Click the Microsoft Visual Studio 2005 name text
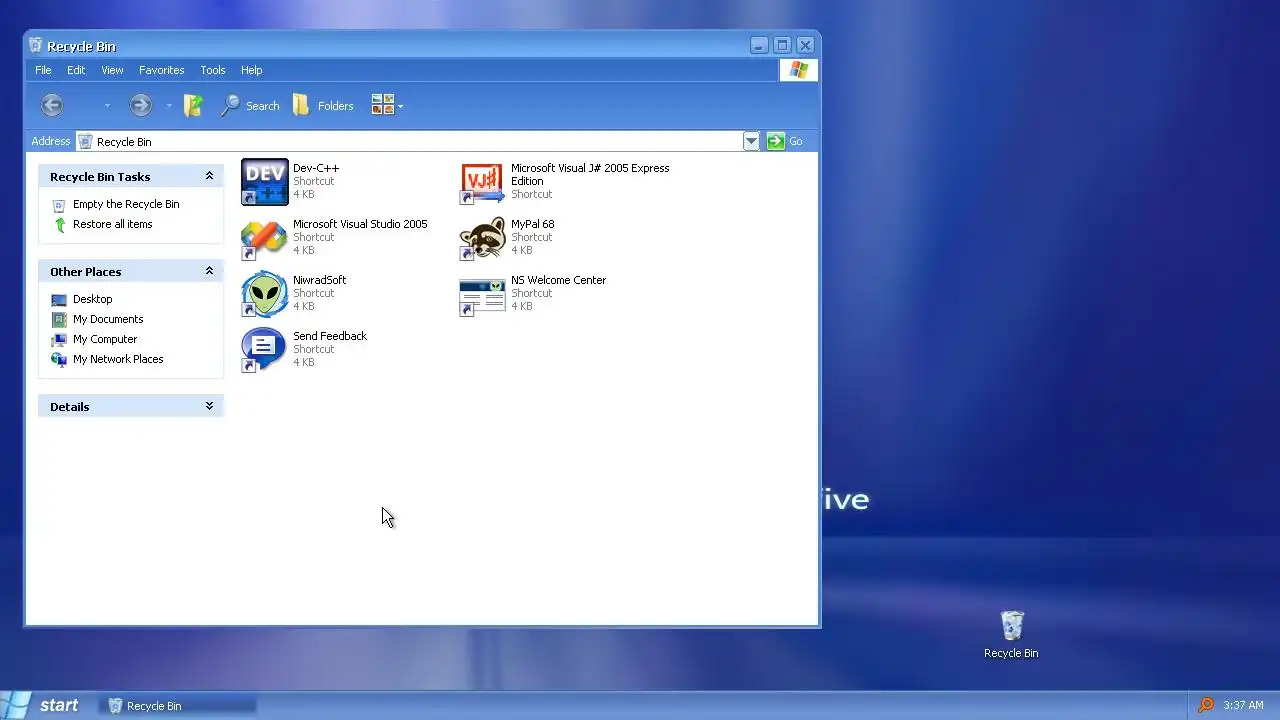Screen dimensions: 1280x720 tap(360, 224)
